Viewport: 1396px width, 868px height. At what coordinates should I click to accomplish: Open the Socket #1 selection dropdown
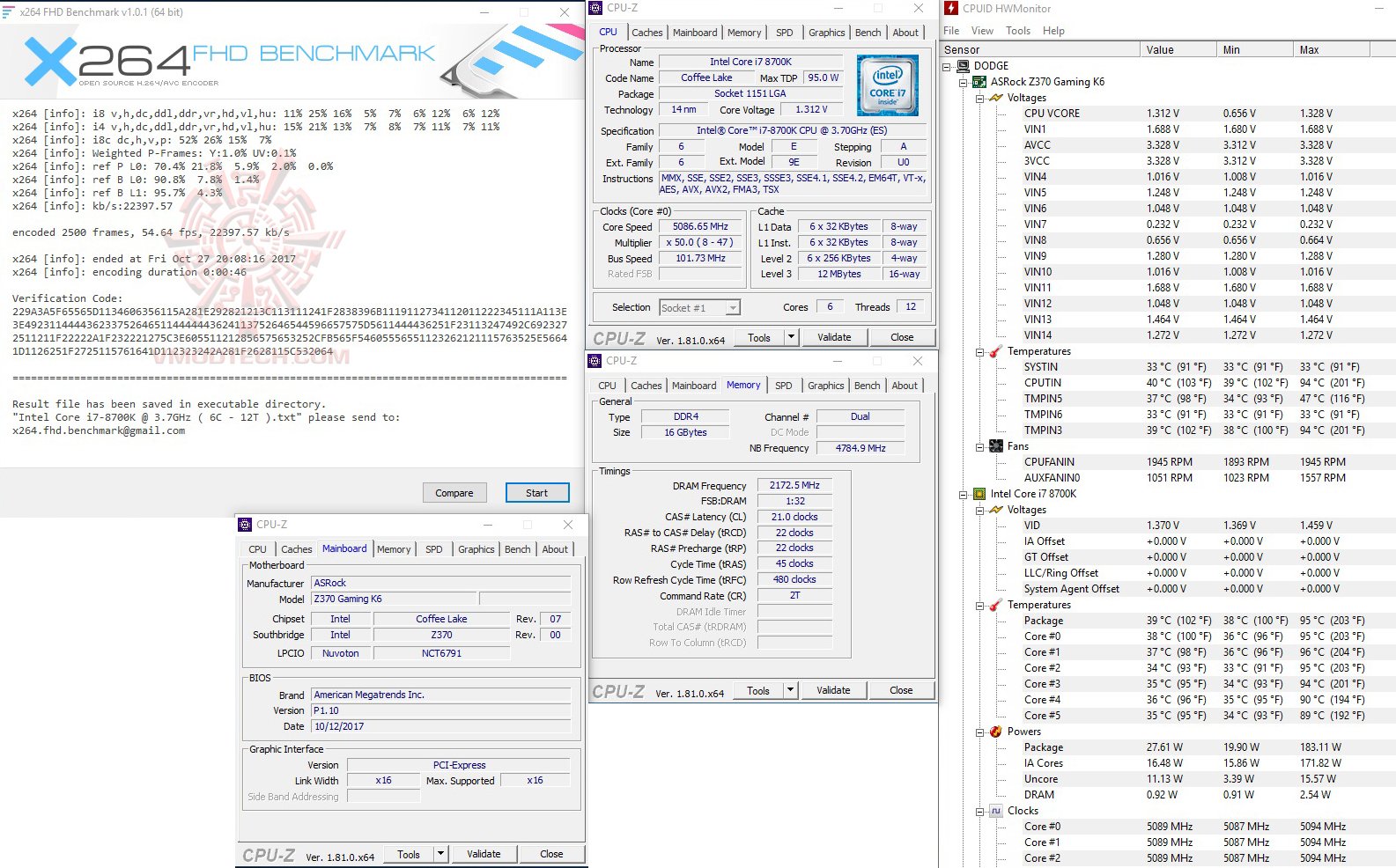coord(733,308)
